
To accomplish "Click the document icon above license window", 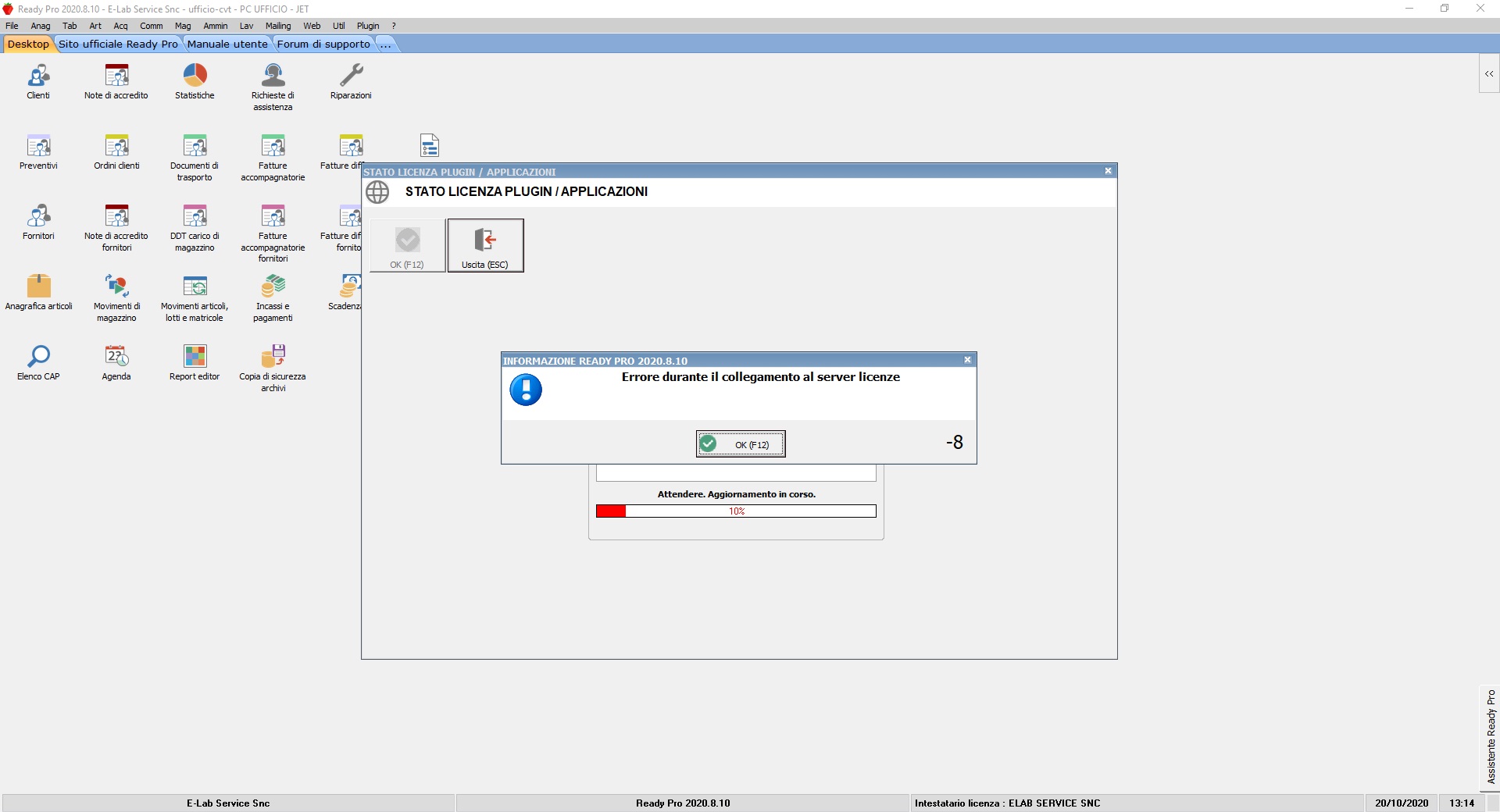I will [x=430, y=145].
